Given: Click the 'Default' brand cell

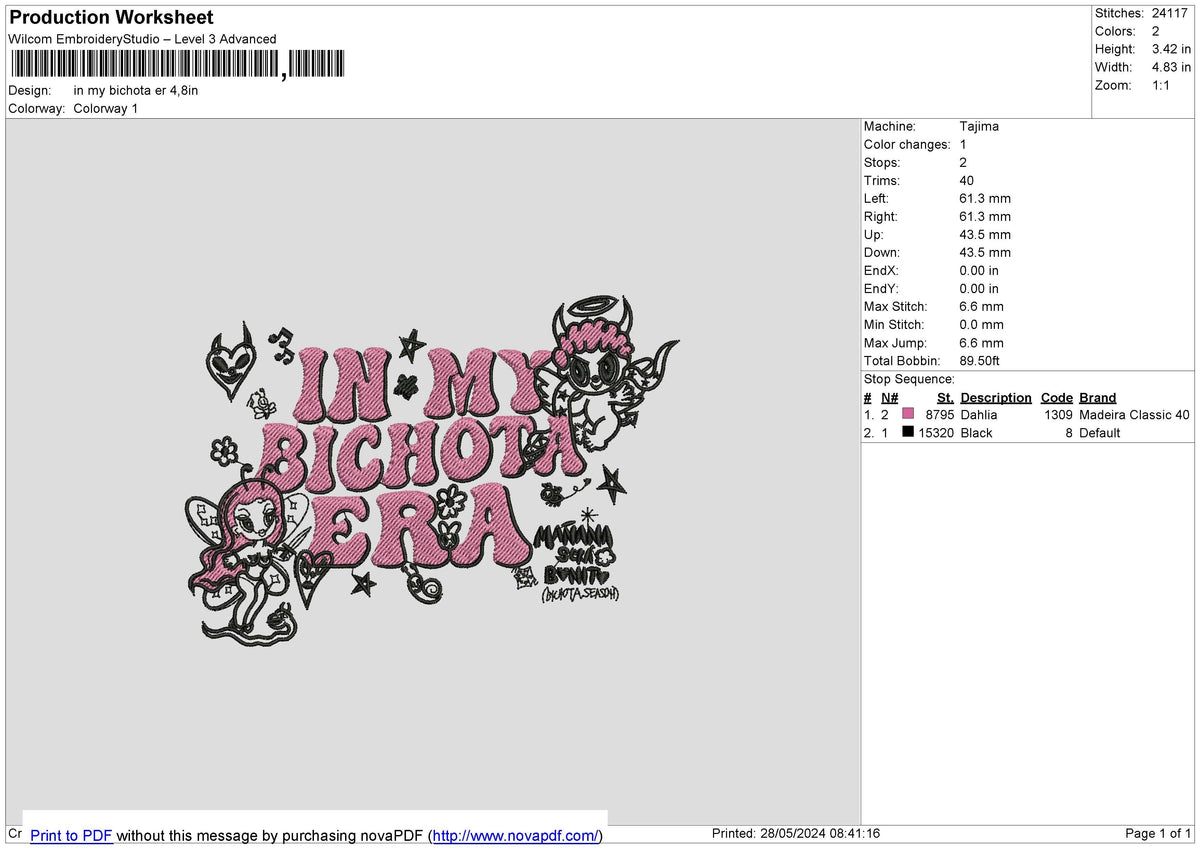Looking at the screenshot, I should coord(1099,432).
